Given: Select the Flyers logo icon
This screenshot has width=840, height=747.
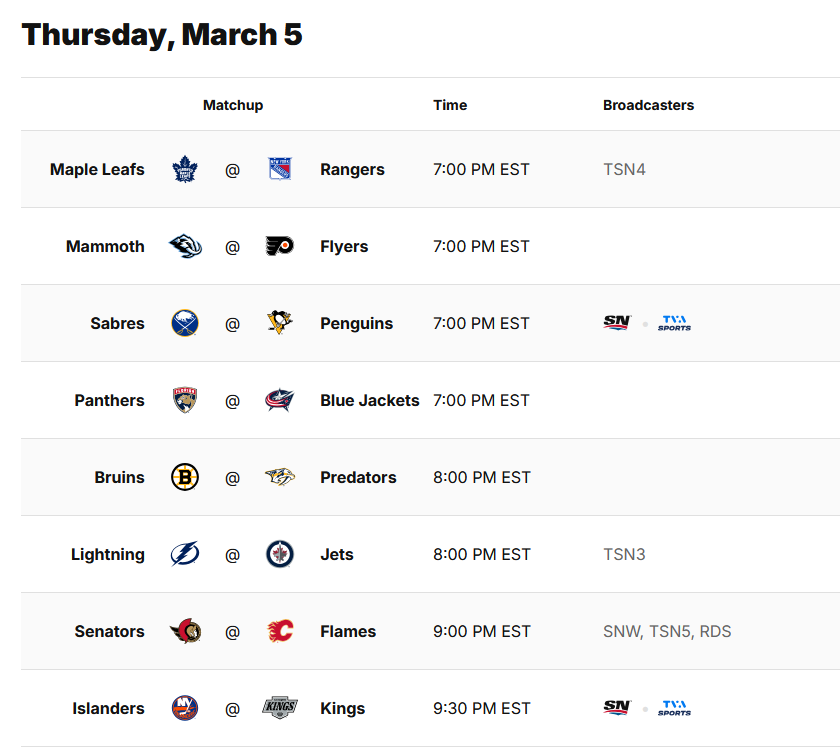Looking at the screenshot, I should (x=280, y=247).
